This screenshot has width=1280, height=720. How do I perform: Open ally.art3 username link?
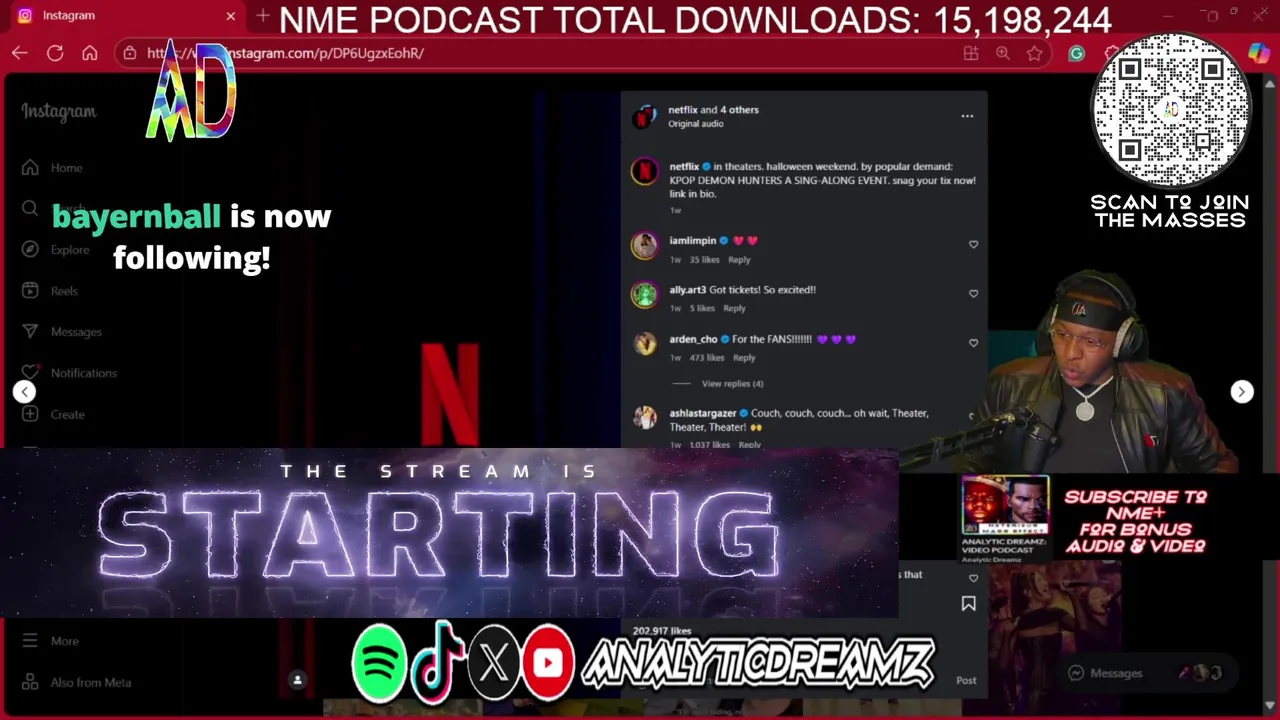coord(687,290)
